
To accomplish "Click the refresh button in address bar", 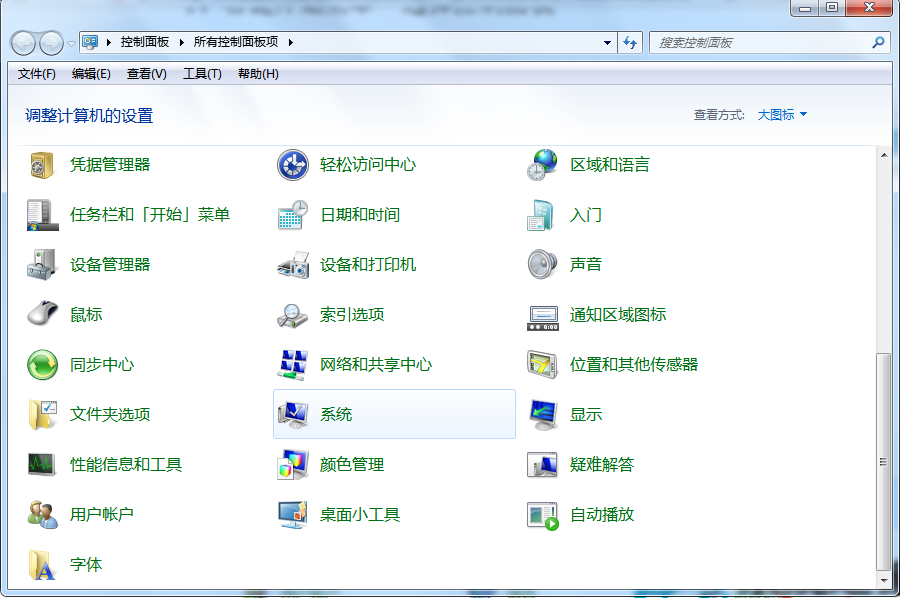I will point(630,42).
